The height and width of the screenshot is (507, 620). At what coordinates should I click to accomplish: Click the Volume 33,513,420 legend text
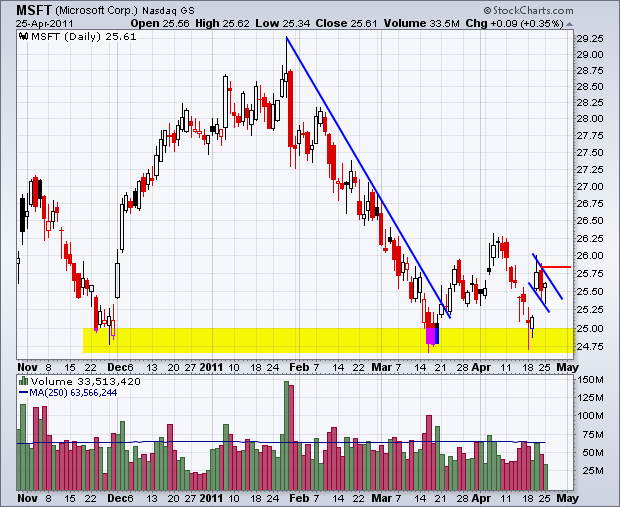85,382
